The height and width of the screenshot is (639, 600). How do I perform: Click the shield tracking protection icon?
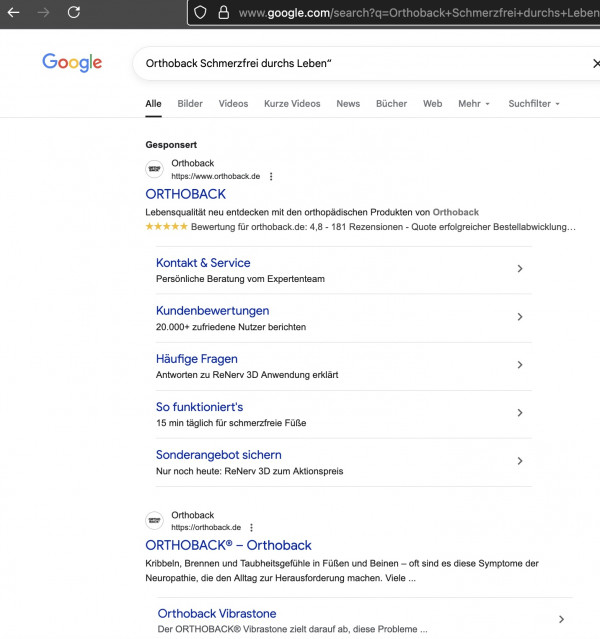tap(200, 13)
